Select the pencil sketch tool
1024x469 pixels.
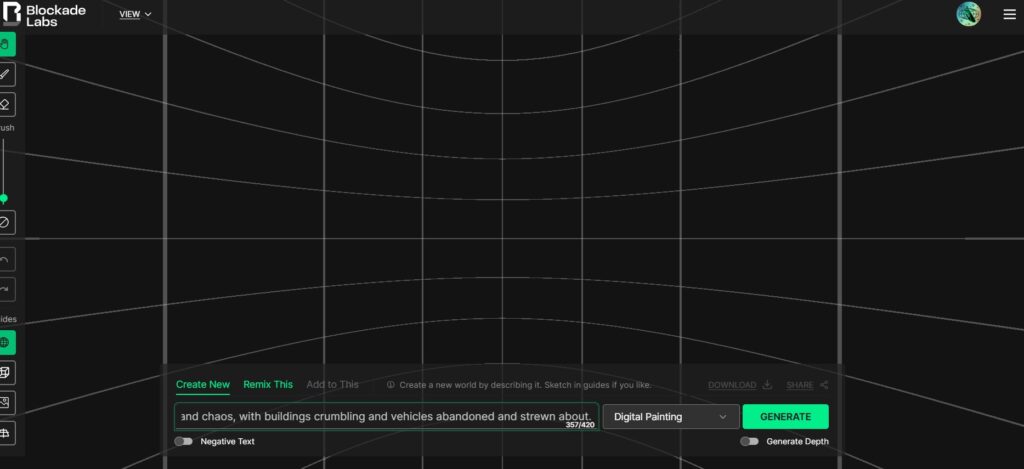pos(6,74)
